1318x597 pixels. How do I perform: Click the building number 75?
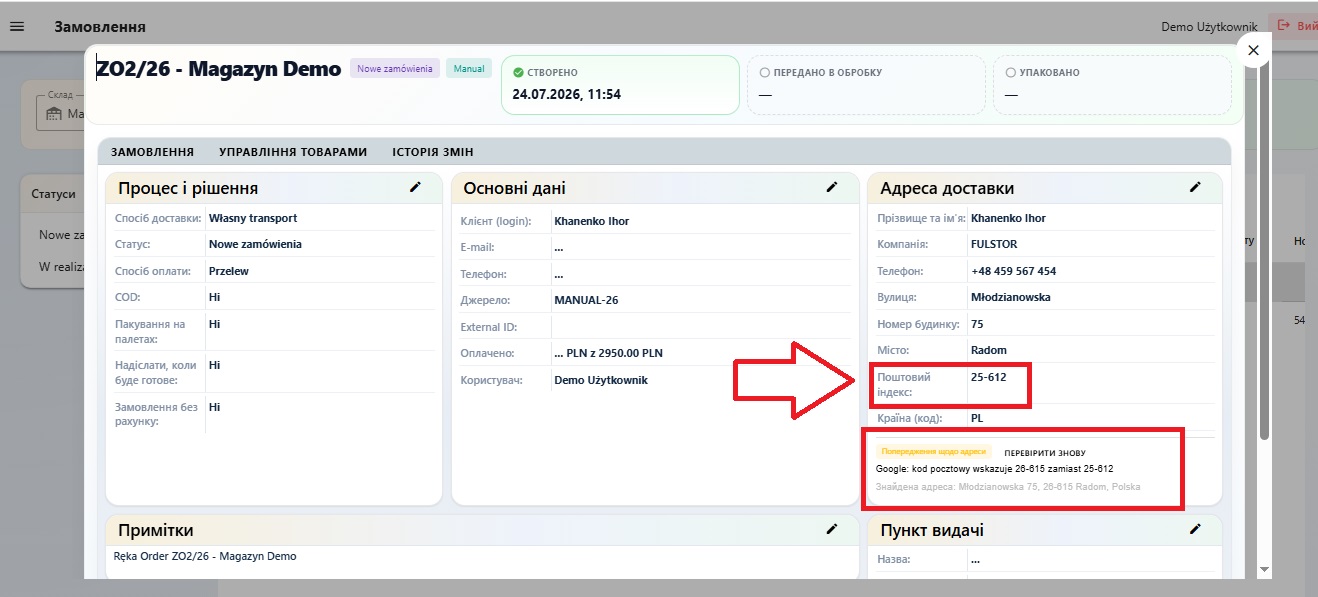click(x=977, y=324)
